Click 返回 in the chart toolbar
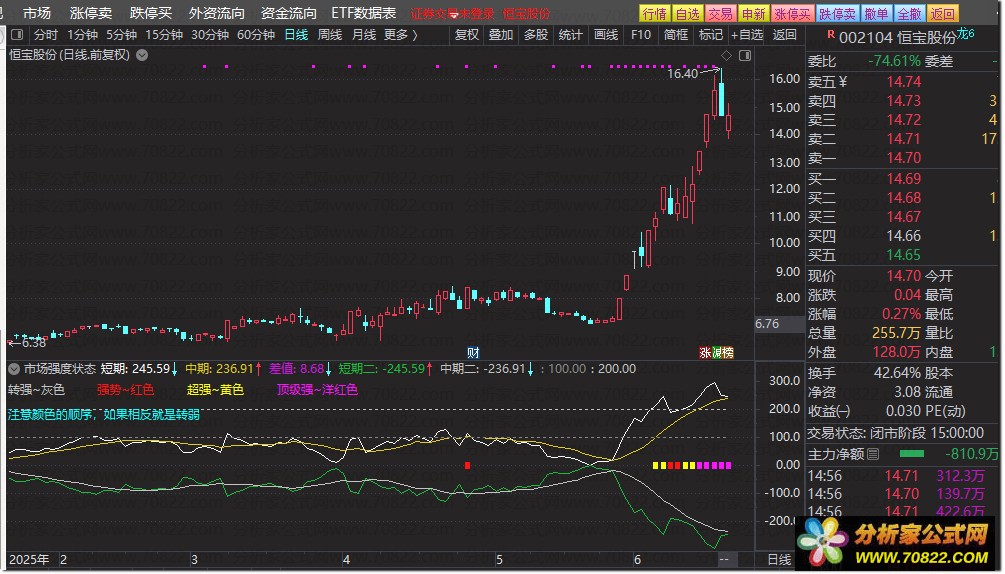Viewport: 1005px width, 574px height. tap(785, 35)
